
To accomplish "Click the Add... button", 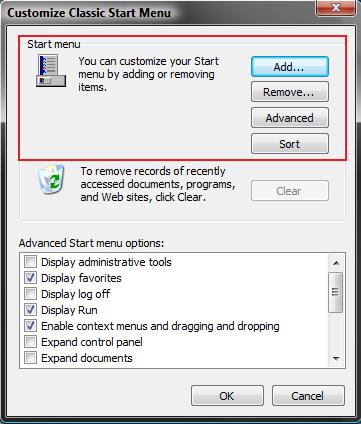I will (x=290, y=67).
